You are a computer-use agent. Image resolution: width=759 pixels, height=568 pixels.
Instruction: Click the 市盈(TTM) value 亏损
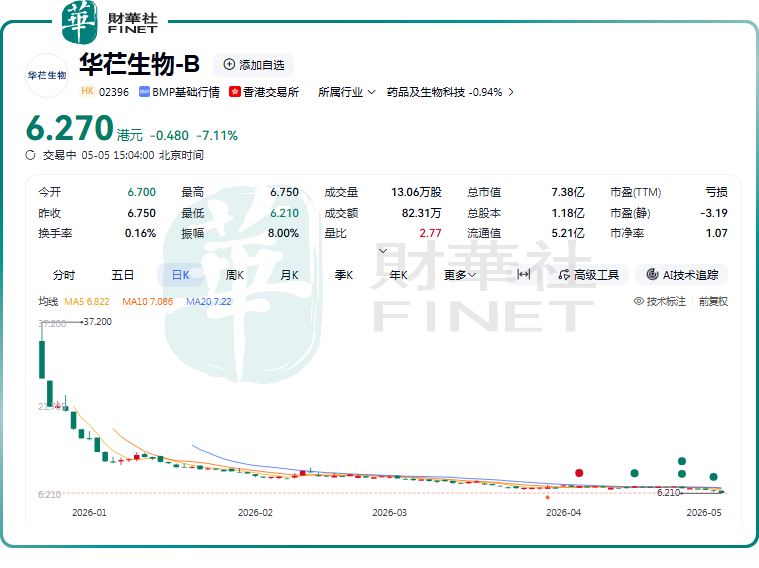click(716, 192)
